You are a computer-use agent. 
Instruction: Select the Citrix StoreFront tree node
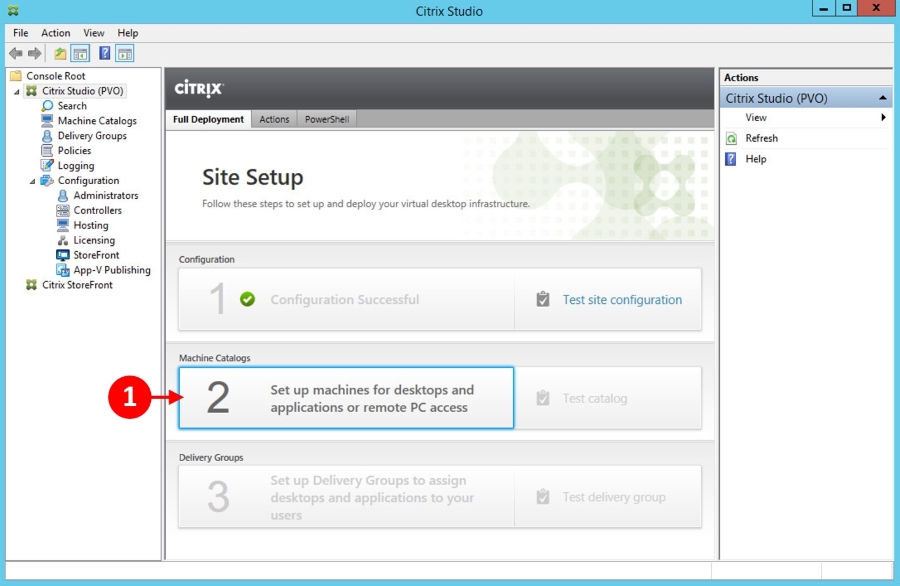[77, 285]
